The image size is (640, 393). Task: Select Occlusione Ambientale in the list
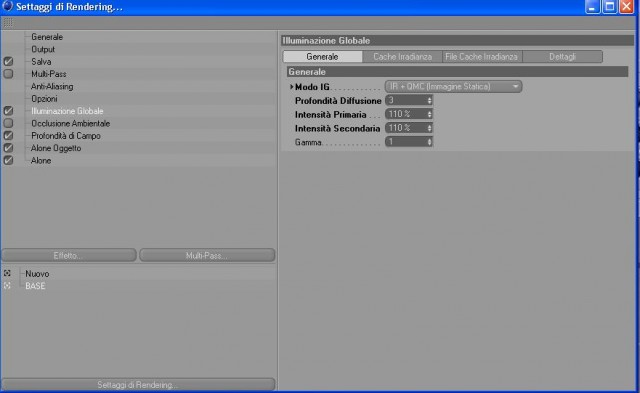[71, 123]
